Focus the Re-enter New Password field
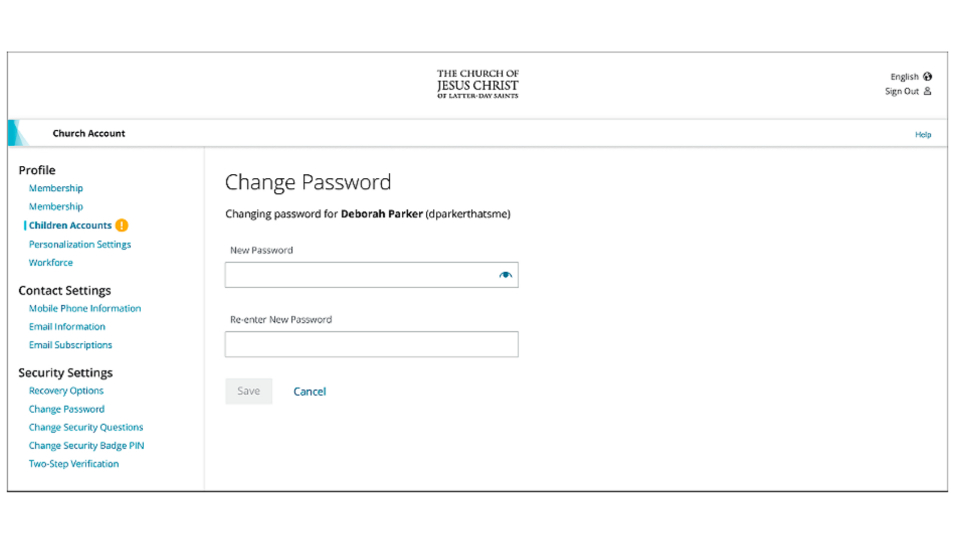Screen dimensions: 960x540 point(371,345)
